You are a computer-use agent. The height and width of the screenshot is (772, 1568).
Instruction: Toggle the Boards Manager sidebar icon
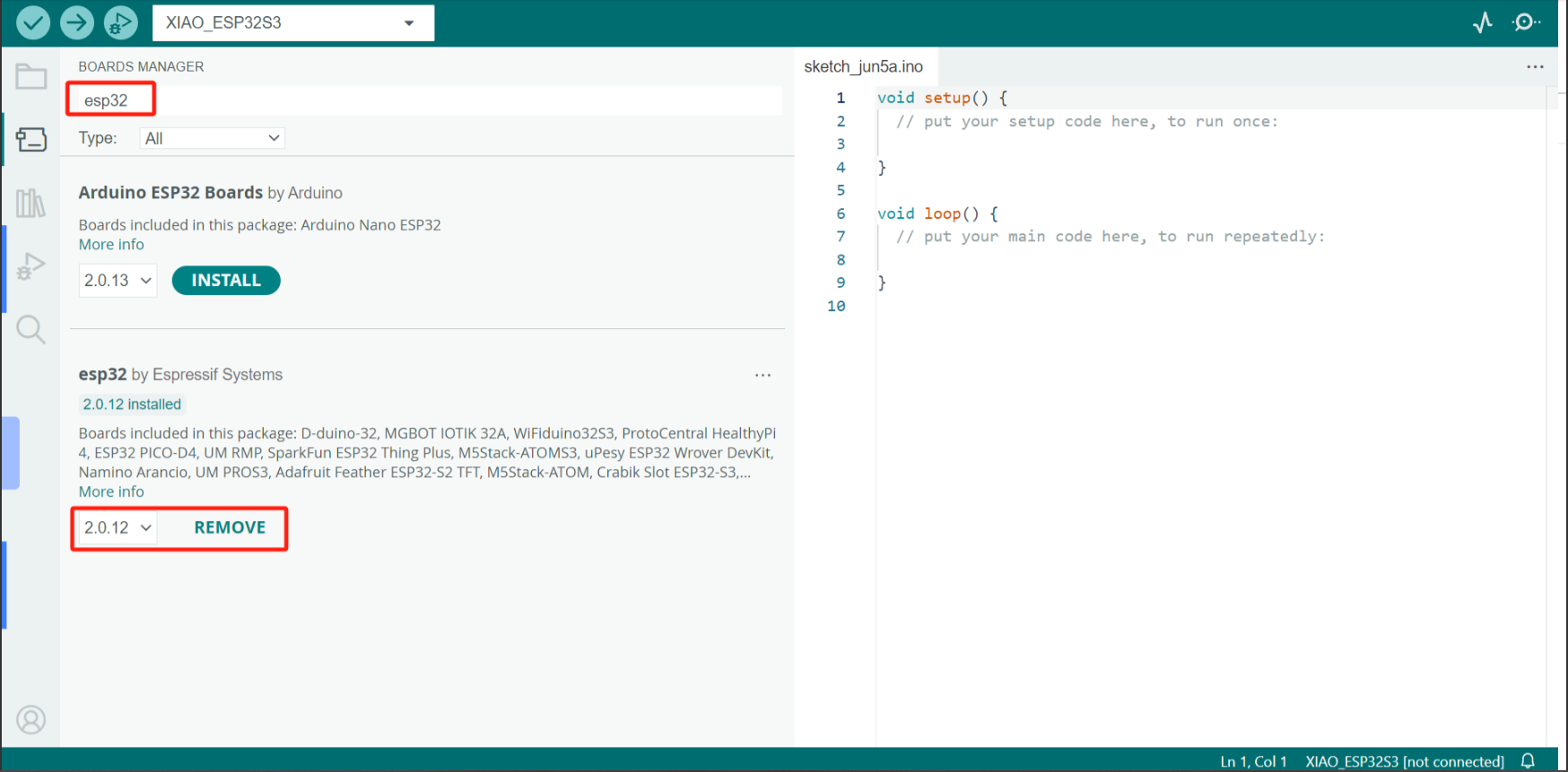[x=31, y=140]
